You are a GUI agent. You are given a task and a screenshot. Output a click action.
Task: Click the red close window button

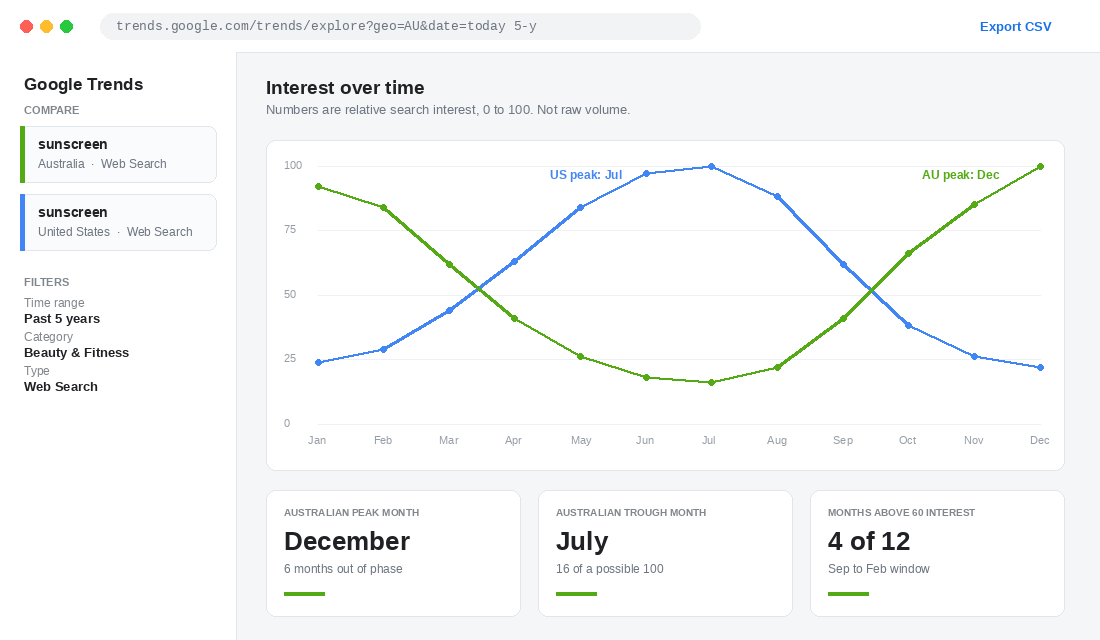coord(27,27)
